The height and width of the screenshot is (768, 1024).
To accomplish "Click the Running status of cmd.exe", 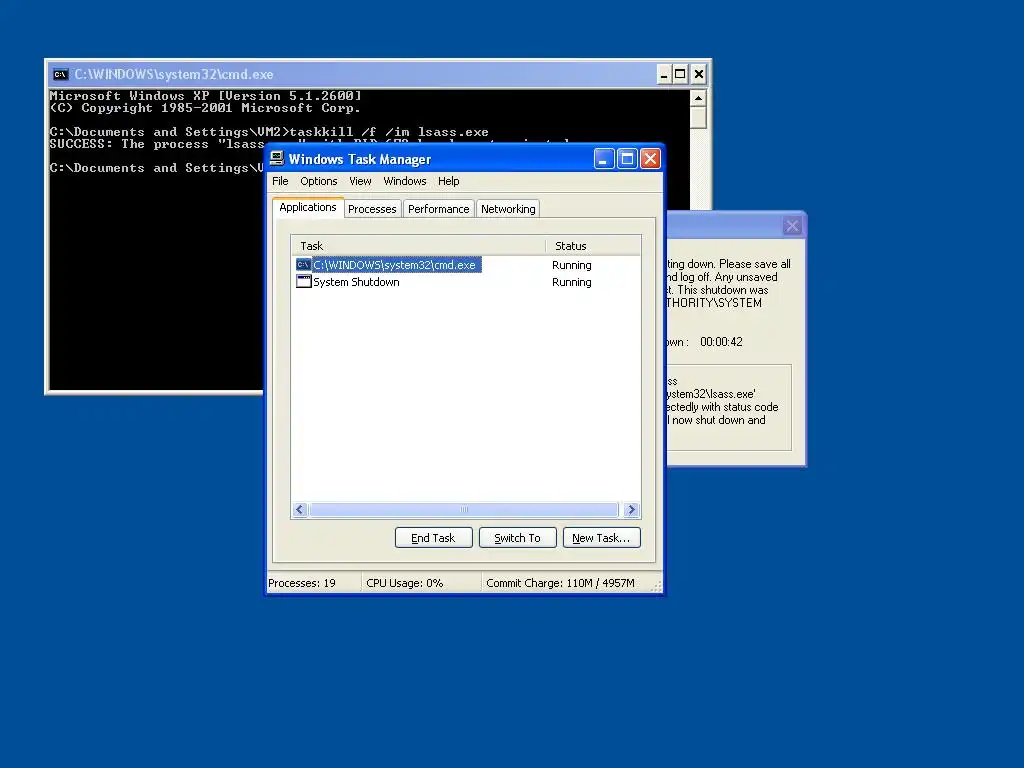I will click(x=571, y=265).
